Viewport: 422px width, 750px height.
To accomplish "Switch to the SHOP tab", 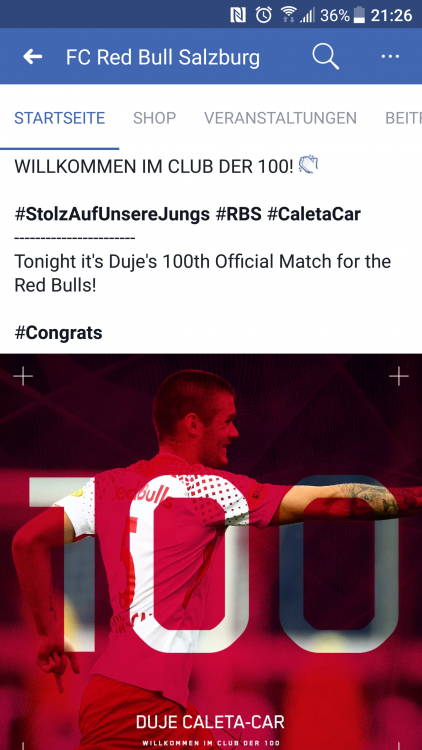I will pos(155,118).
